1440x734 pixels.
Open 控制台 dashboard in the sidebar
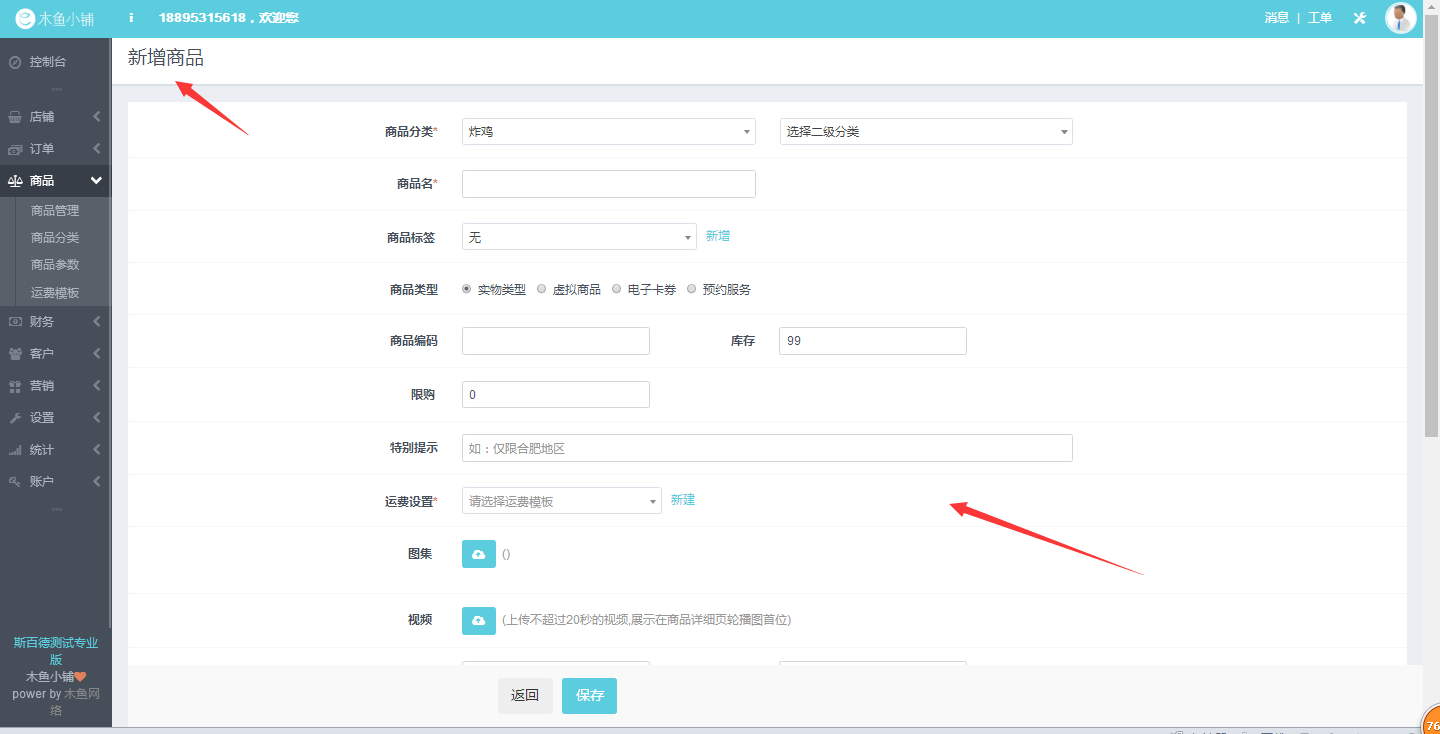click(47, 62)
